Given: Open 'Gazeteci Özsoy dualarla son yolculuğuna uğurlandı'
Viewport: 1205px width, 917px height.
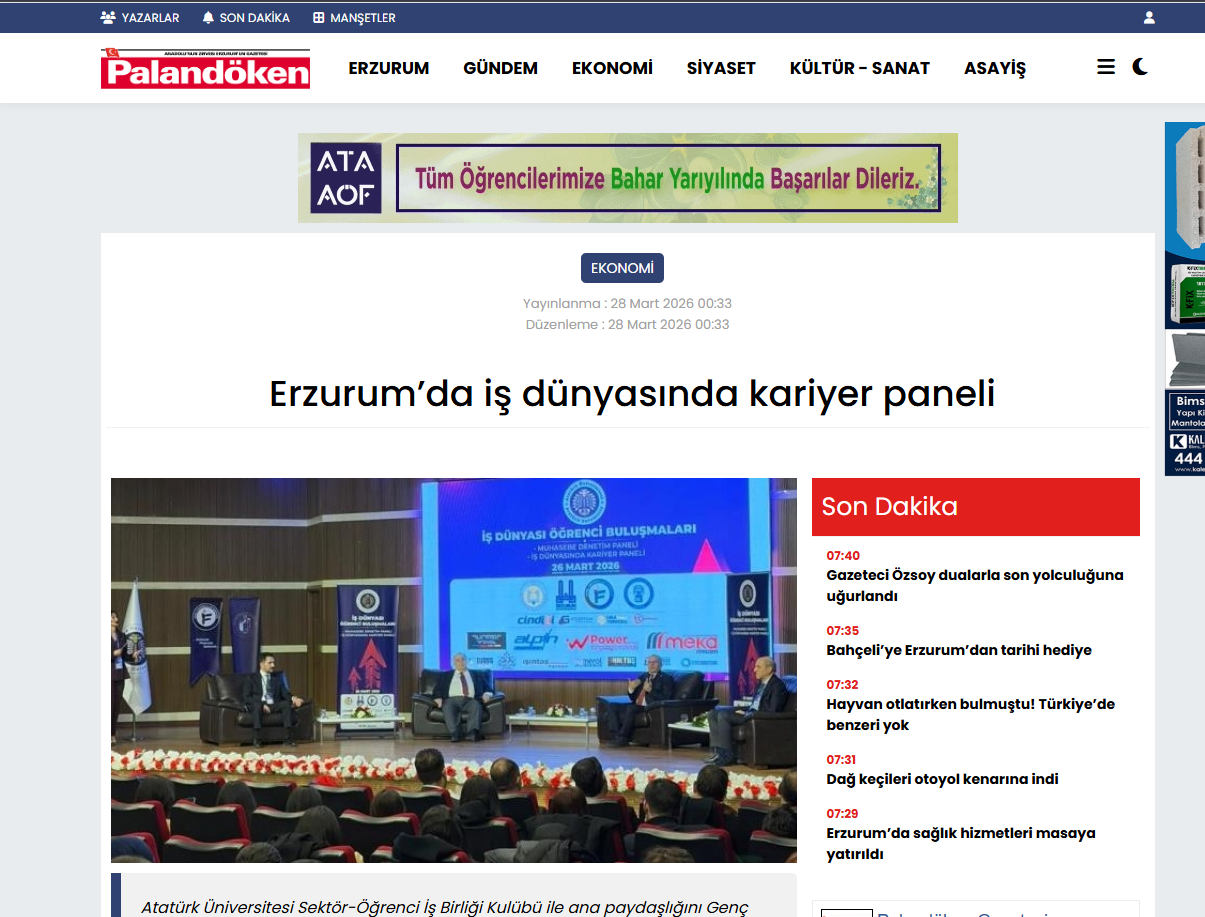Looking at the screenshot, I should tap(975, 585).
